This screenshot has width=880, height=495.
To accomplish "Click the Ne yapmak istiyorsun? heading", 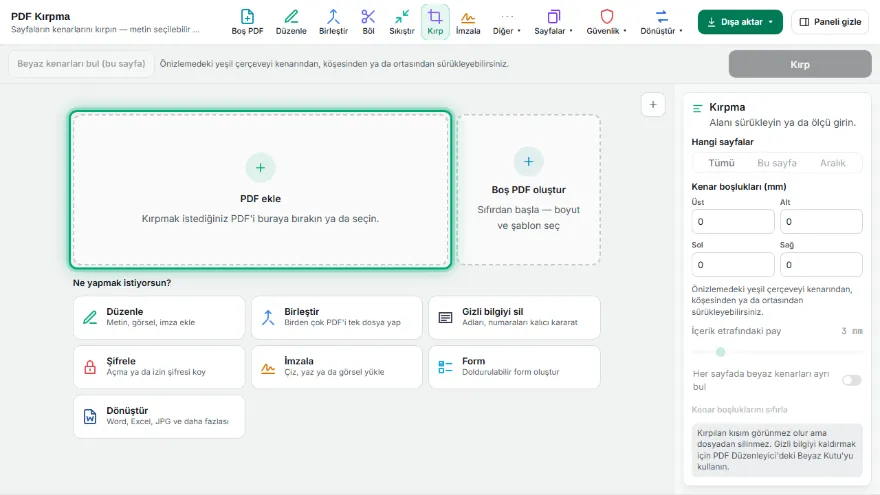I will tap(122, 283).
